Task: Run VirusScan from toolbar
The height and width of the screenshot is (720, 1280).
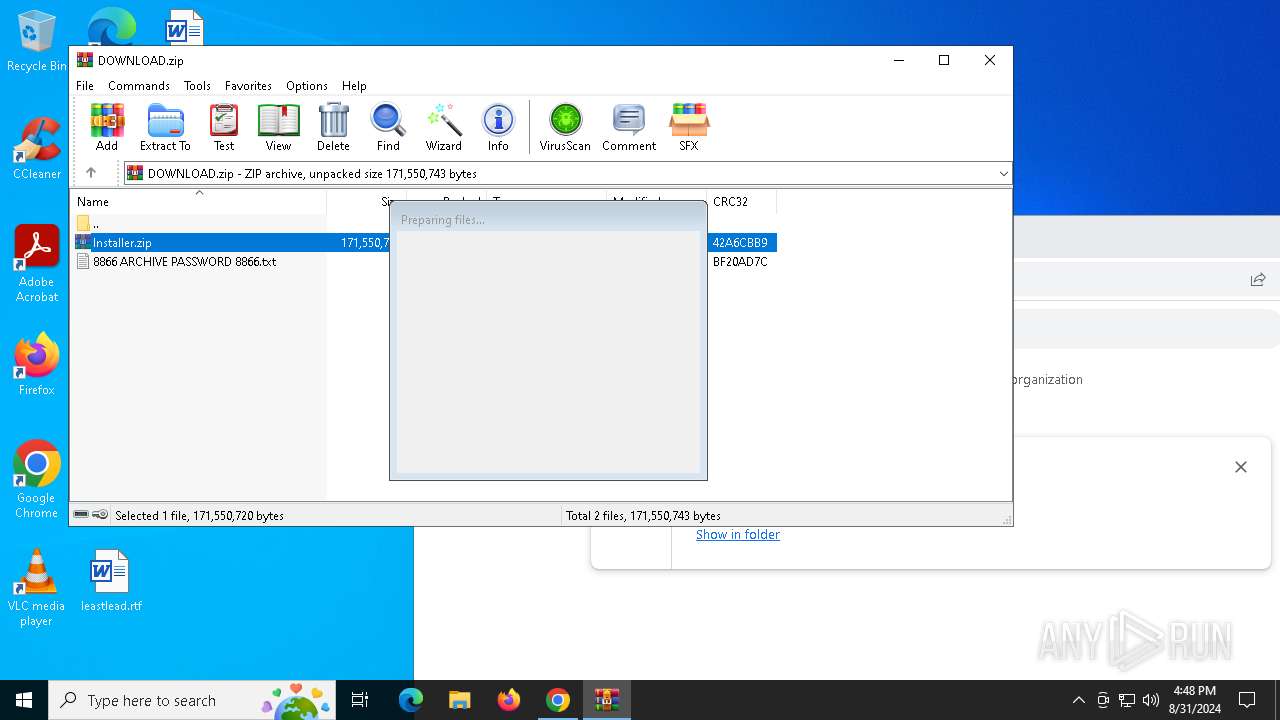Action: (x=565, y=127)
